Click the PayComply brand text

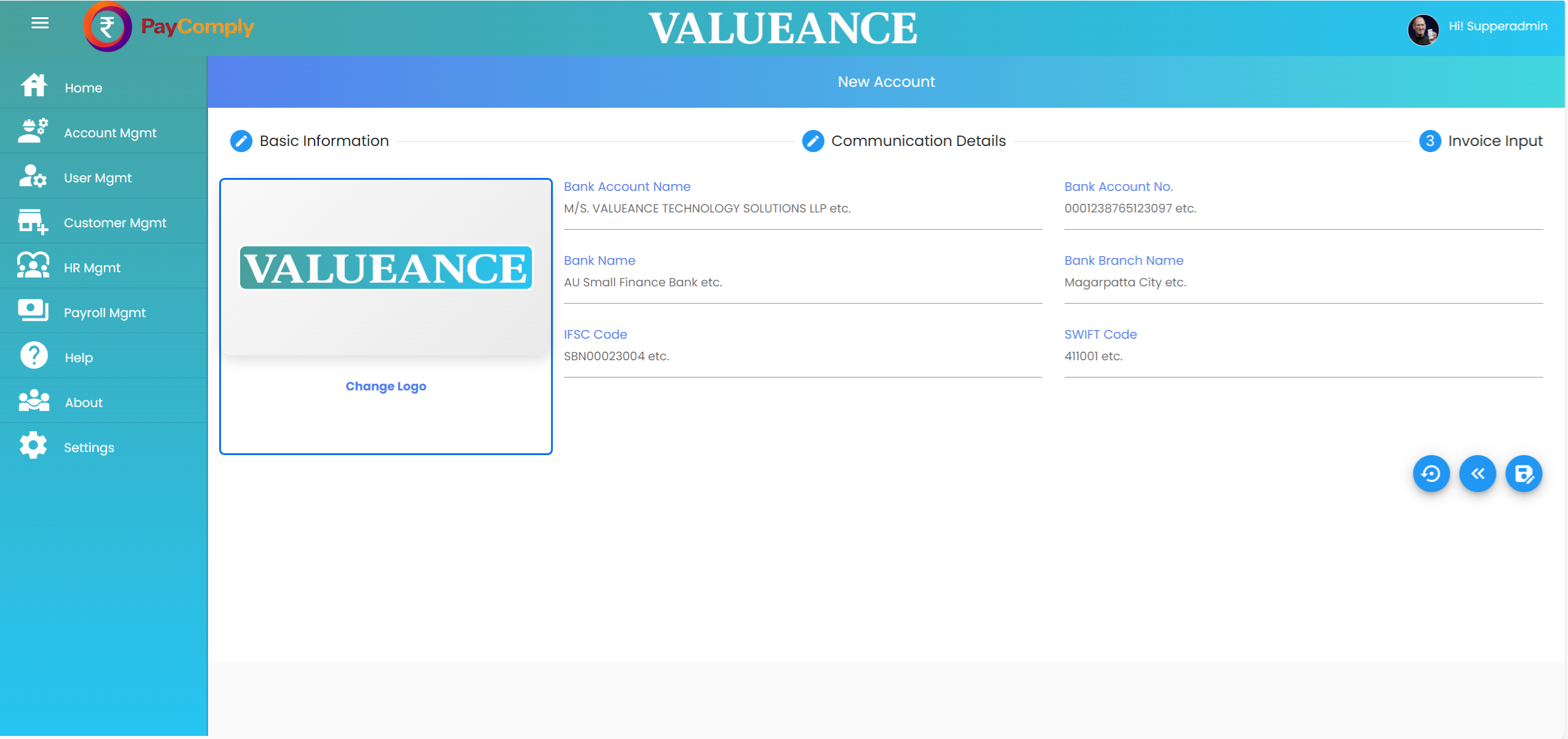(x=197, y=26)
